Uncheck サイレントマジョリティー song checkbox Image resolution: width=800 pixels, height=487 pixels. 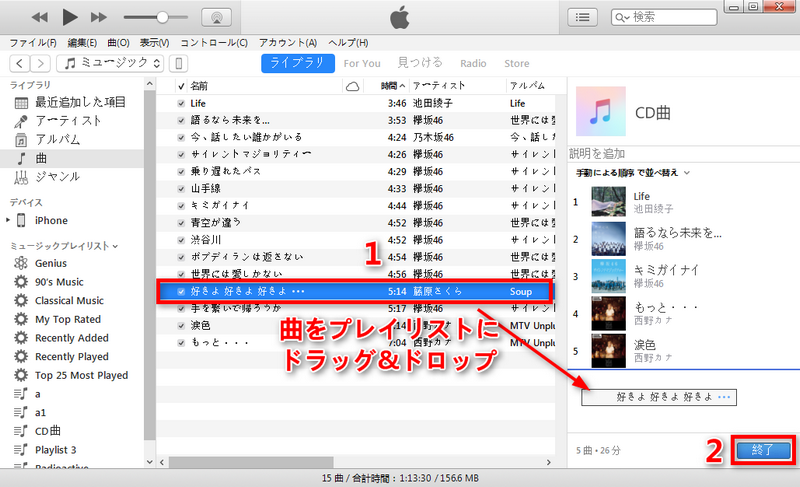click(x=181, y=155)
